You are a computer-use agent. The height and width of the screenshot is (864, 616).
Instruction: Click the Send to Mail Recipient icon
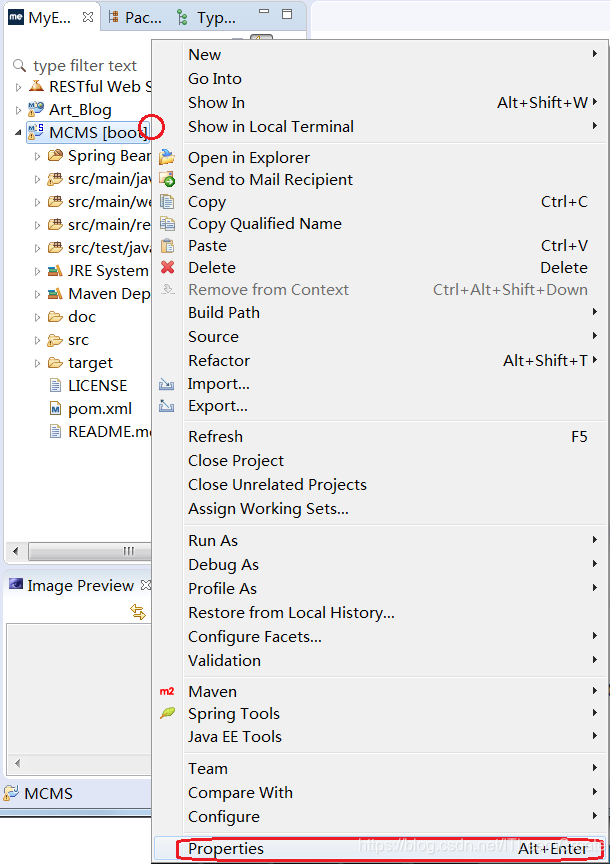click(167, 180)
